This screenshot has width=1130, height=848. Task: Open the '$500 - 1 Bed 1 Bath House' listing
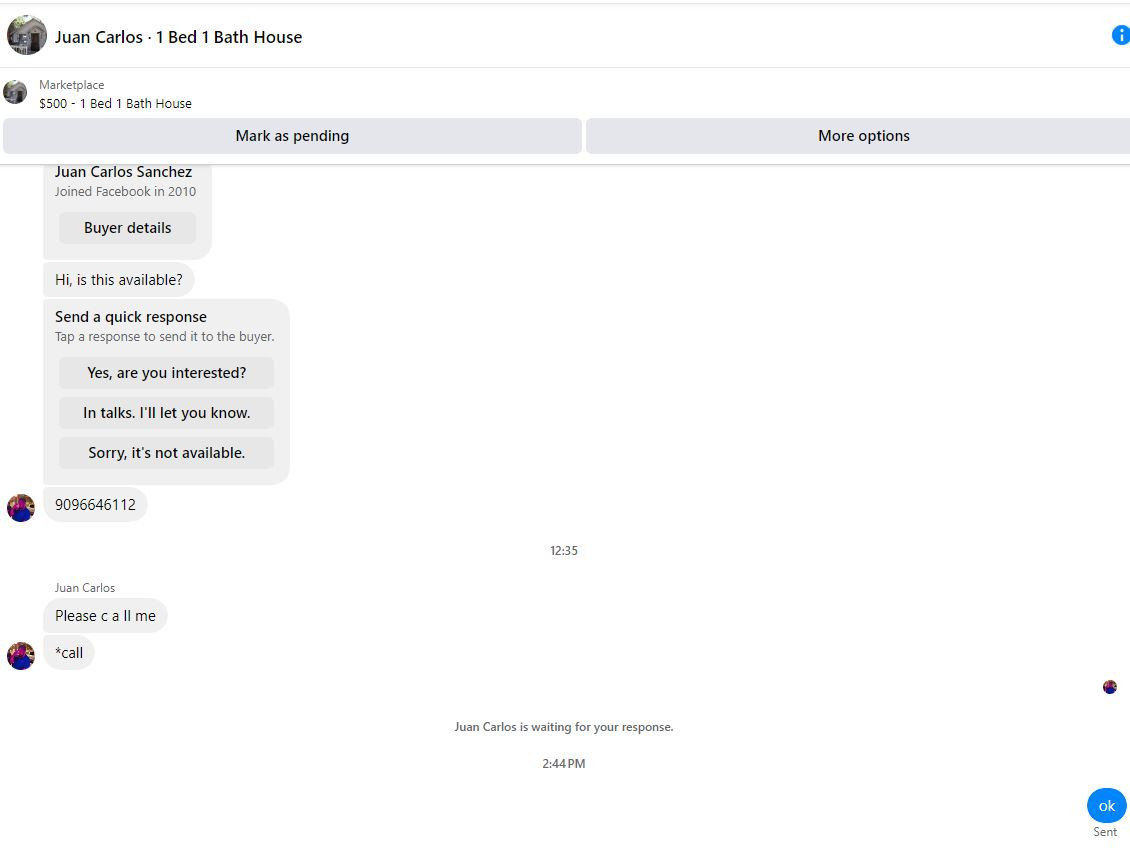115,104
